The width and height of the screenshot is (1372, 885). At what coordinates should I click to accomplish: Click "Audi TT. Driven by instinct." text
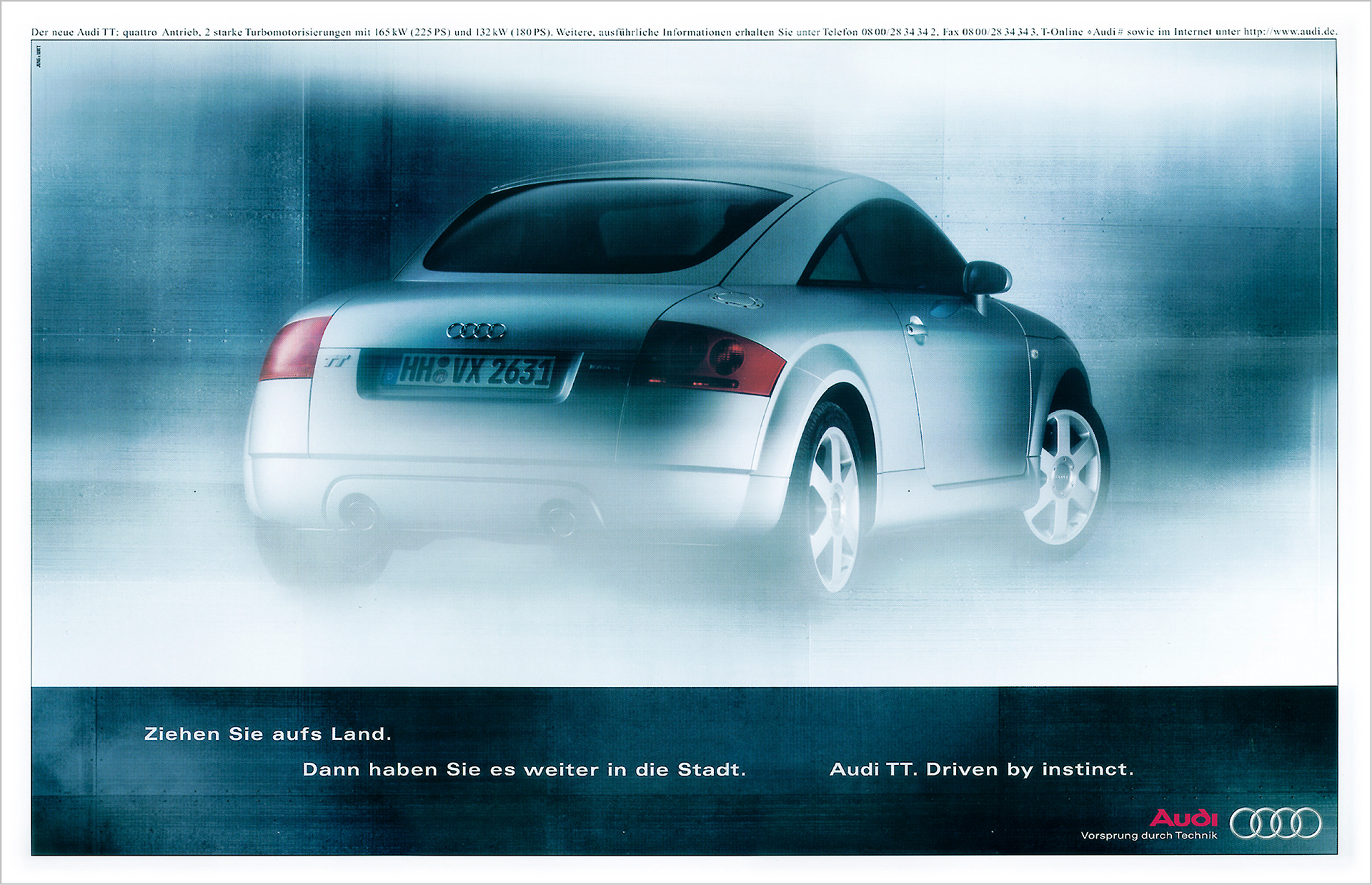[x=981, y=769]
